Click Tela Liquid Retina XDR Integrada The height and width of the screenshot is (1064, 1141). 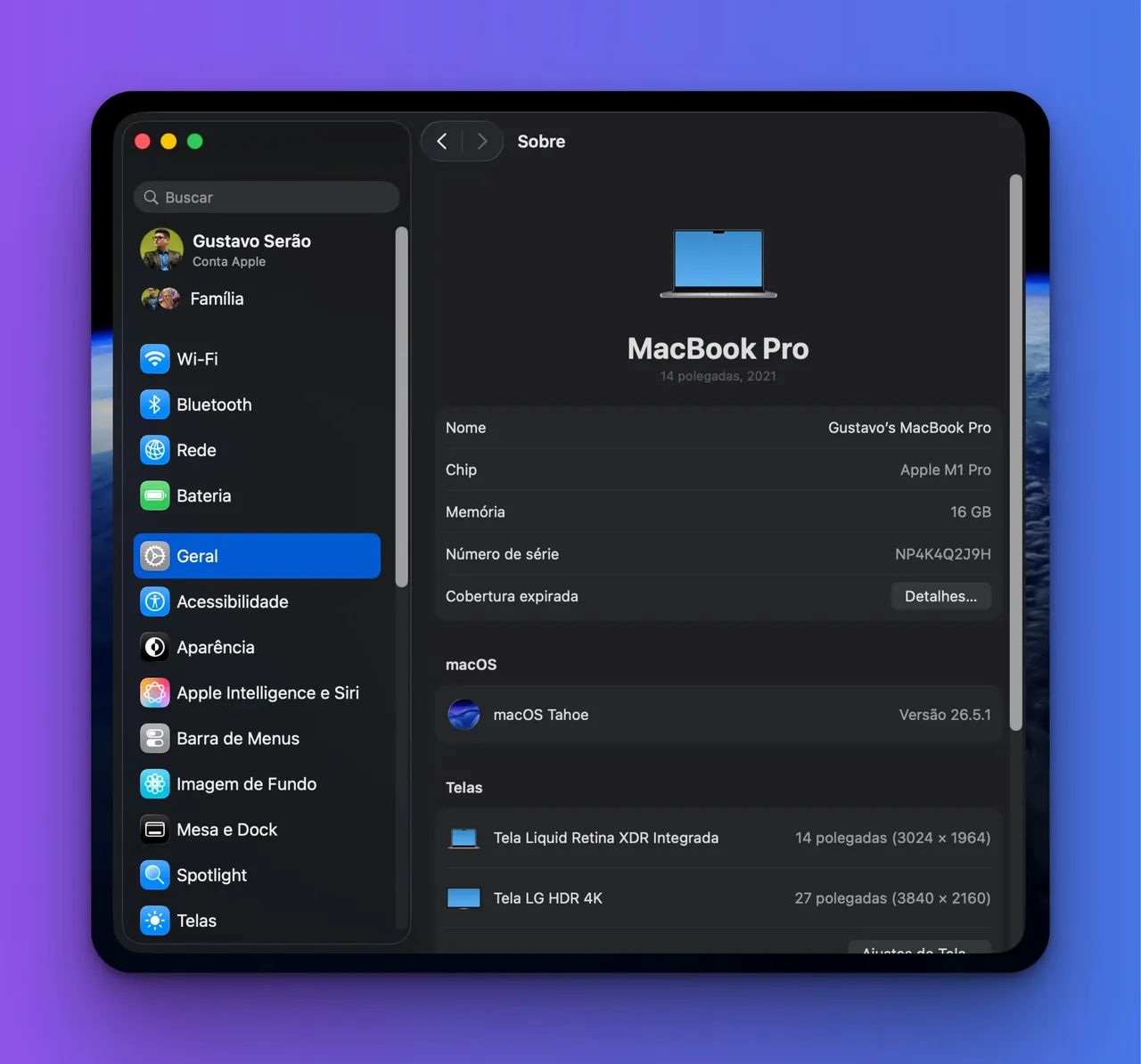[x=605, y=838]
